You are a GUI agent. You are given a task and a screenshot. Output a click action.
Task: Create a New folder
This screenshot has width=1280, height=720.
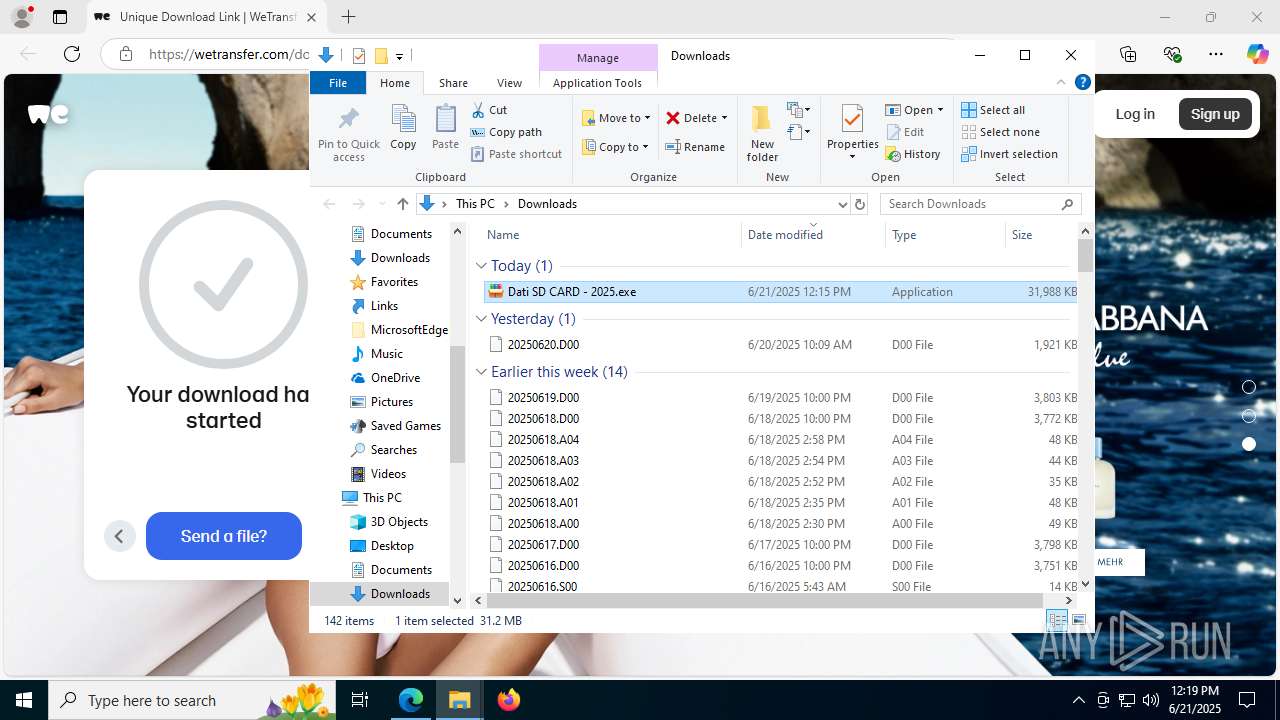point(762,133)
